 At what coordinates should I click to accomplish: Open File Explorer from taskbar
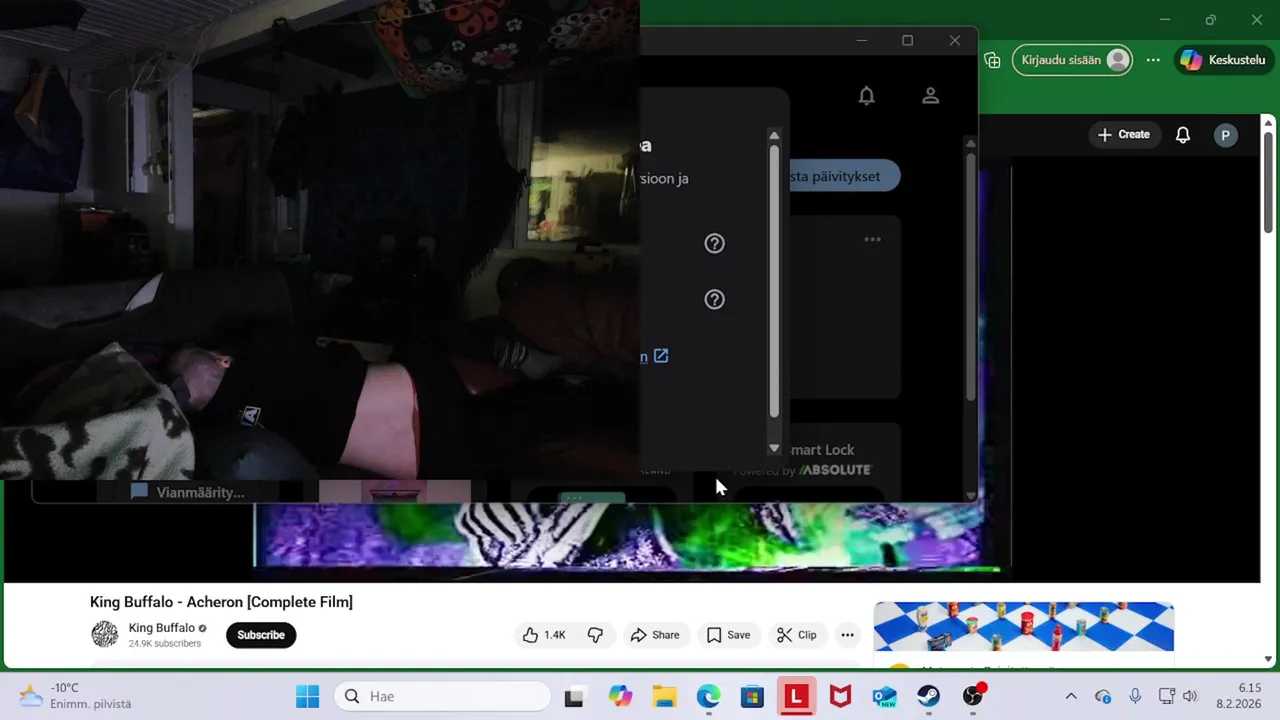click(x=664, y=696)
